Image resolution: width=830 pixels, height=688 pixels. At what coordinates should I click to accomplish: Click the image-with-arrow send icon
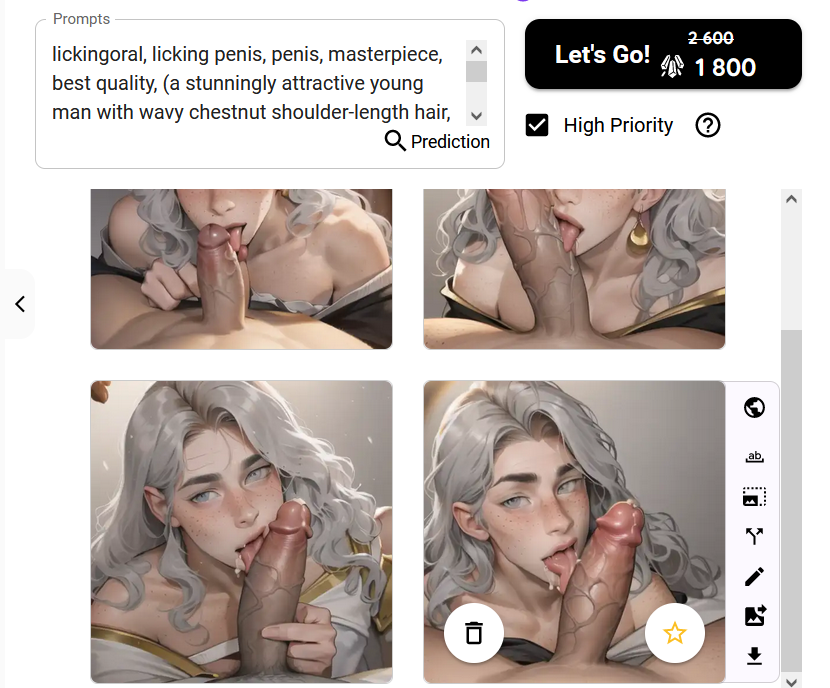coord(754,616)
